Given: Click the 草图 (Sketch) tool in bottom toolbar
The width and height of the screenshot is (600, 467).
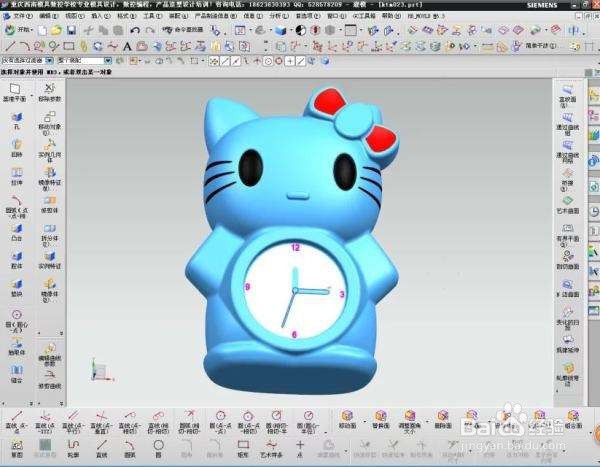Looking at the screenshot, I should pyautogui.click(x=16, y=449).
